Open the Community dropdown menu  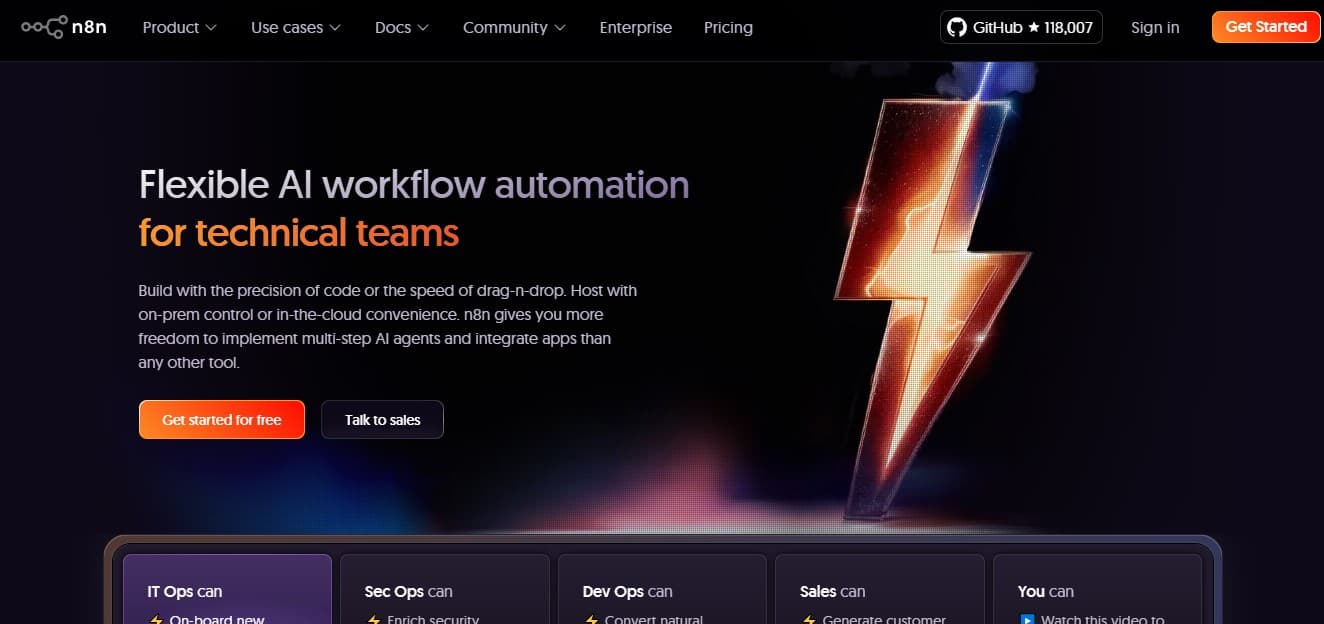tap(514, 27)
